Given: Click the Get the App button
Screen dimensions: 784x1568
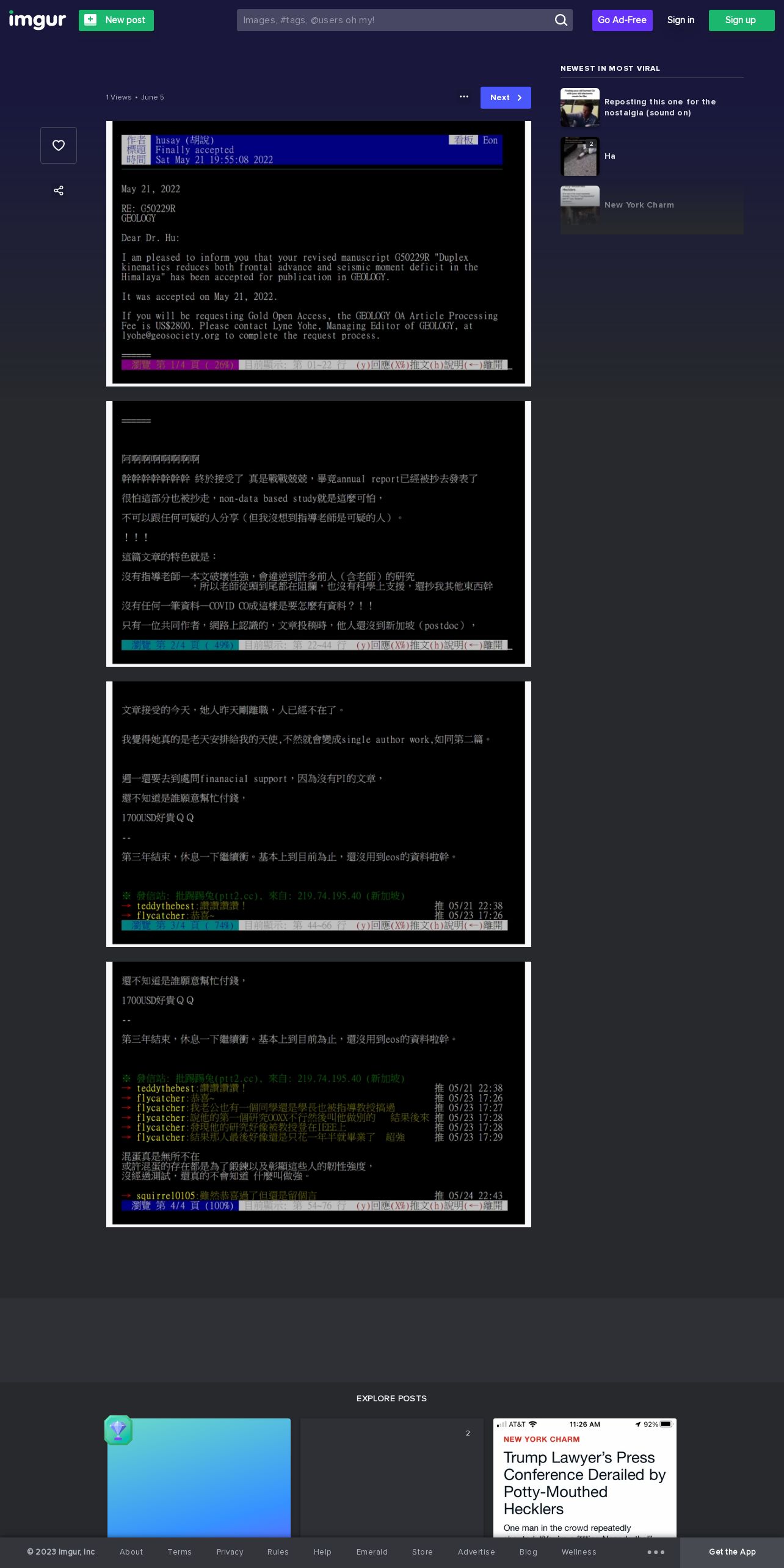Looking at the screenshot, I should 732,1552.
